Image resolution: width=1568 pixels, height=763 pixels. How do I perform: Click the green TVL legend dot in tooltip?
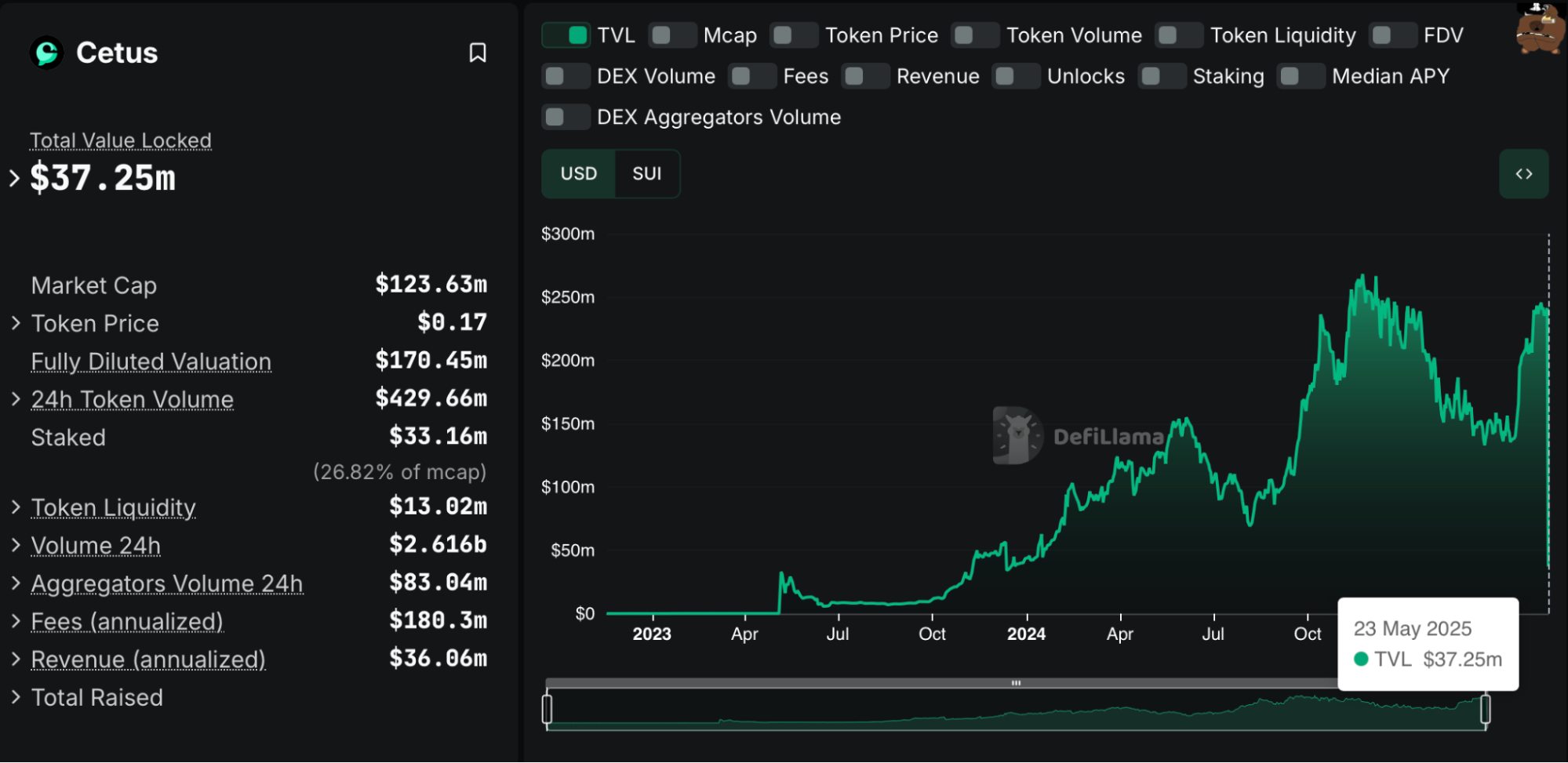pos(1362,659)
